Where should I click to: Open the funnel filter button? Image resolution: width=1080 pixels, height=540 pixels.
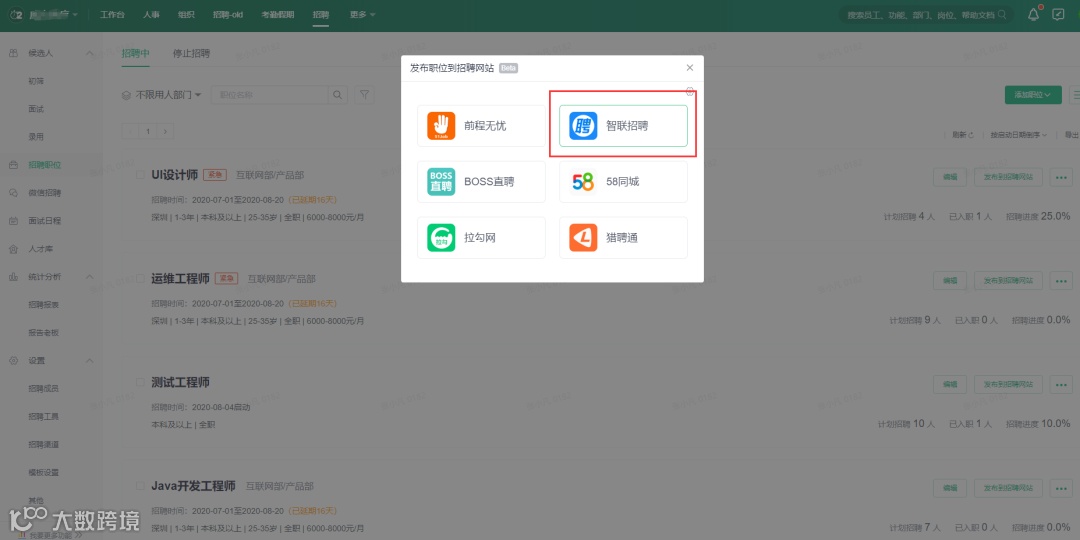[364, 95]
